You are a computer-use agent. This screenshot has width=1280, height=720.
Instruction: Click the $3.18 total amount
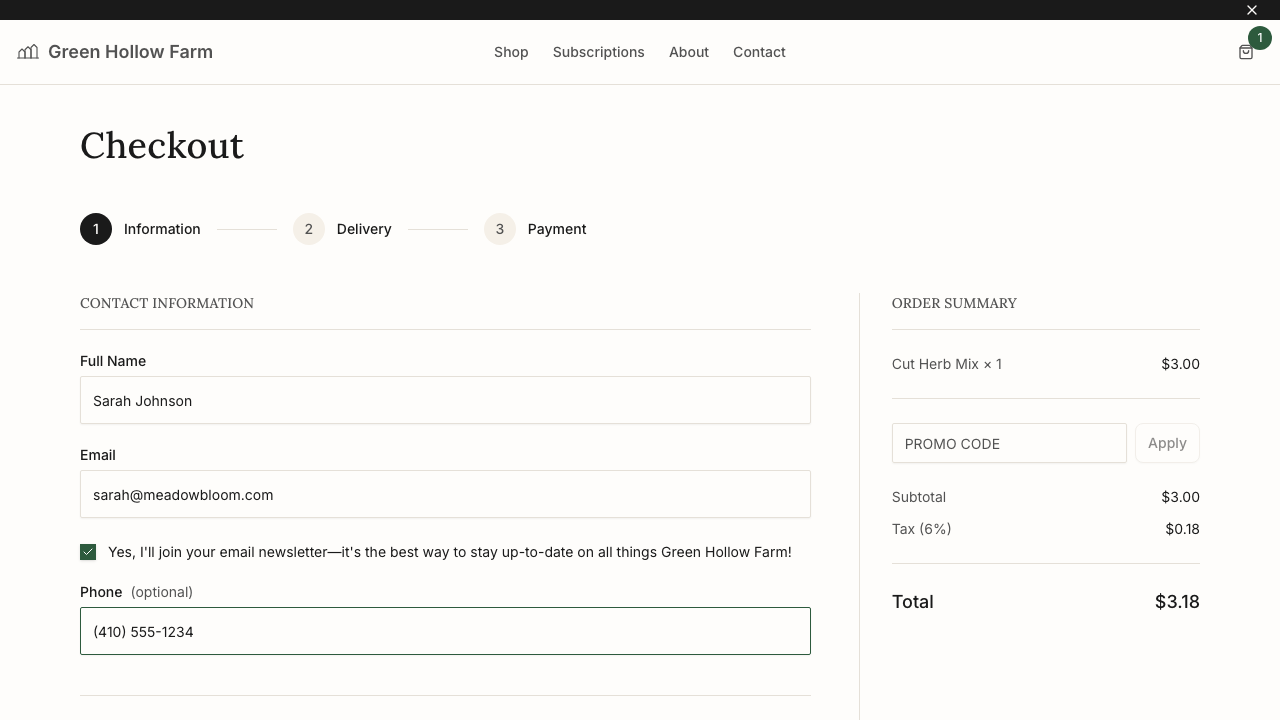1177,601
